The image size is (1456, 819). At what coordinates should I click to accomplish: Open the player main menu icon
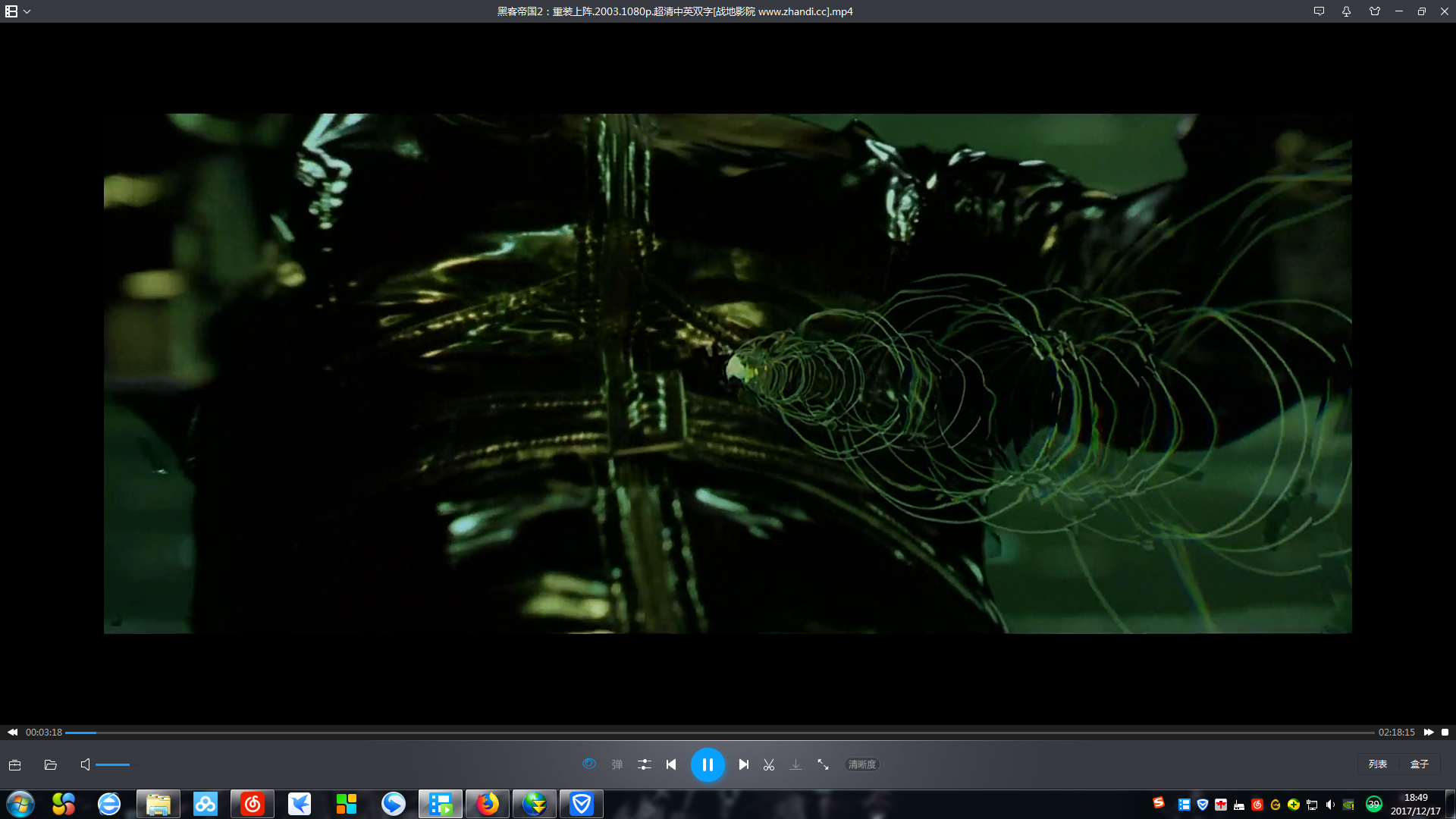11,11
